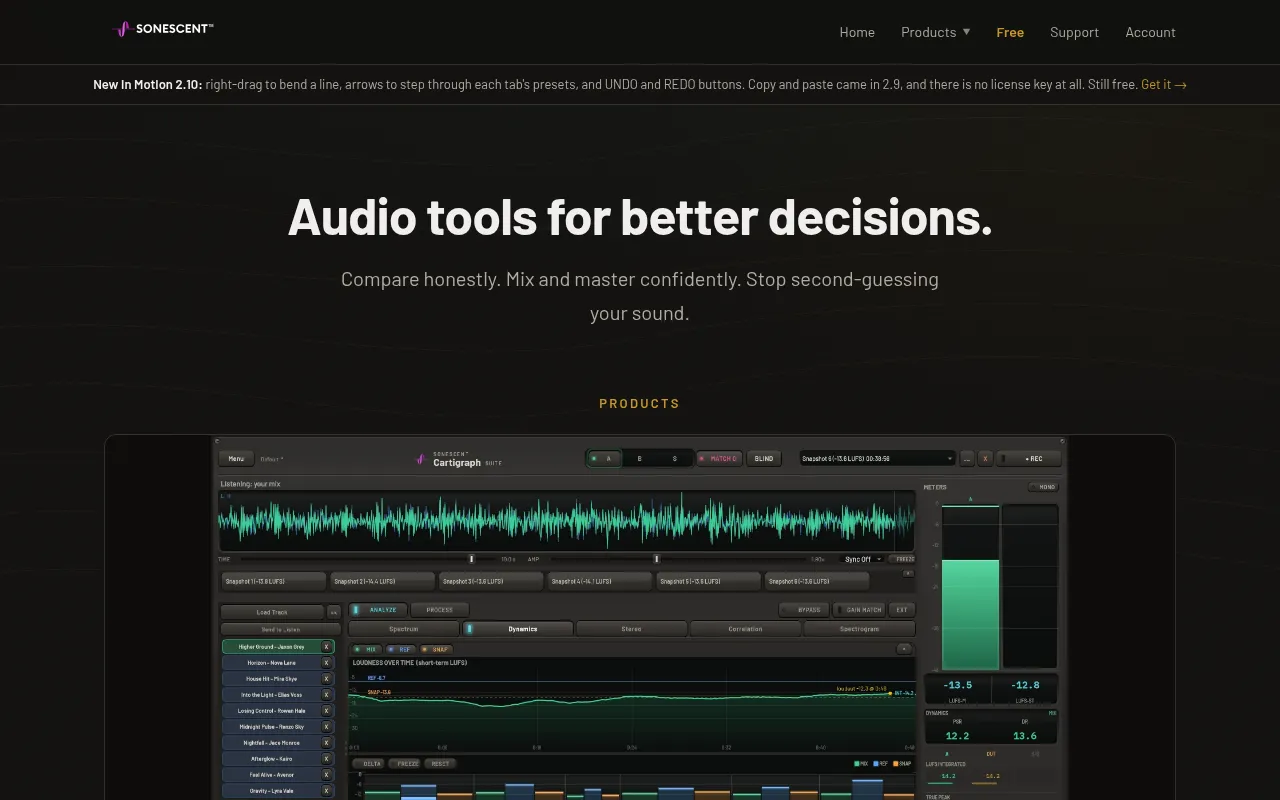Screen dimensions: 1280x800
Task: Follow the 'Get it' link in the banner
Action: point(1164,84)
